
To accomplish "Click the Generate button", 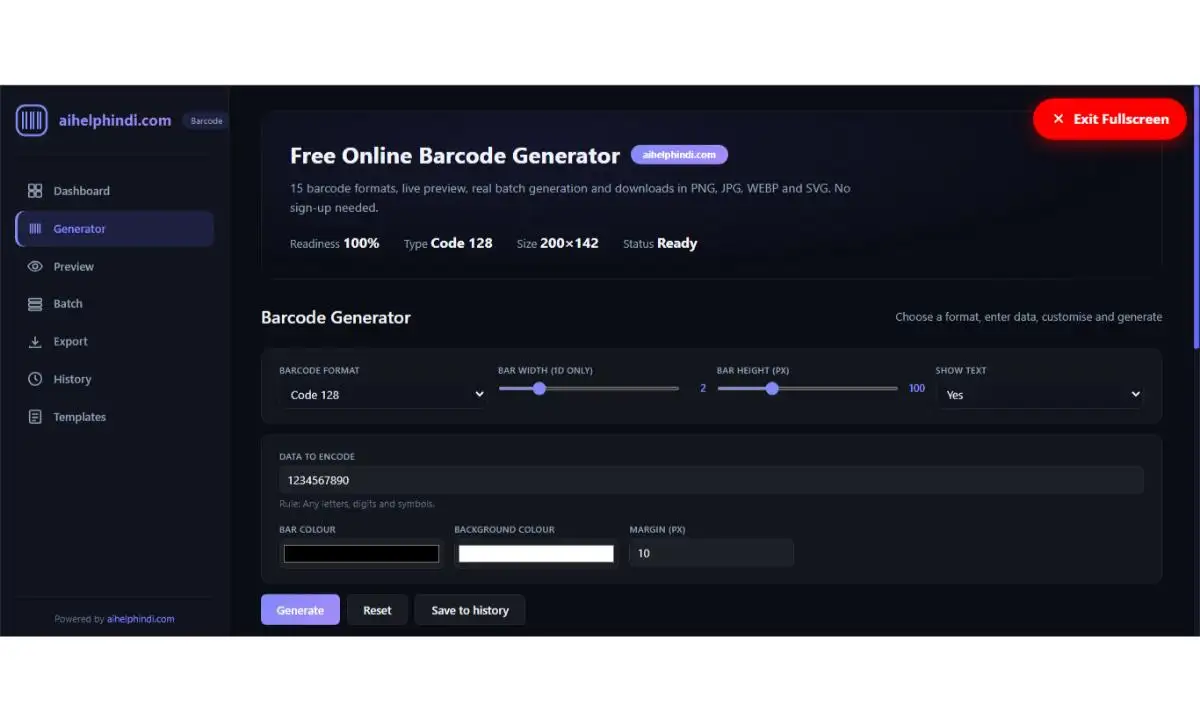I will coord(300,610).
